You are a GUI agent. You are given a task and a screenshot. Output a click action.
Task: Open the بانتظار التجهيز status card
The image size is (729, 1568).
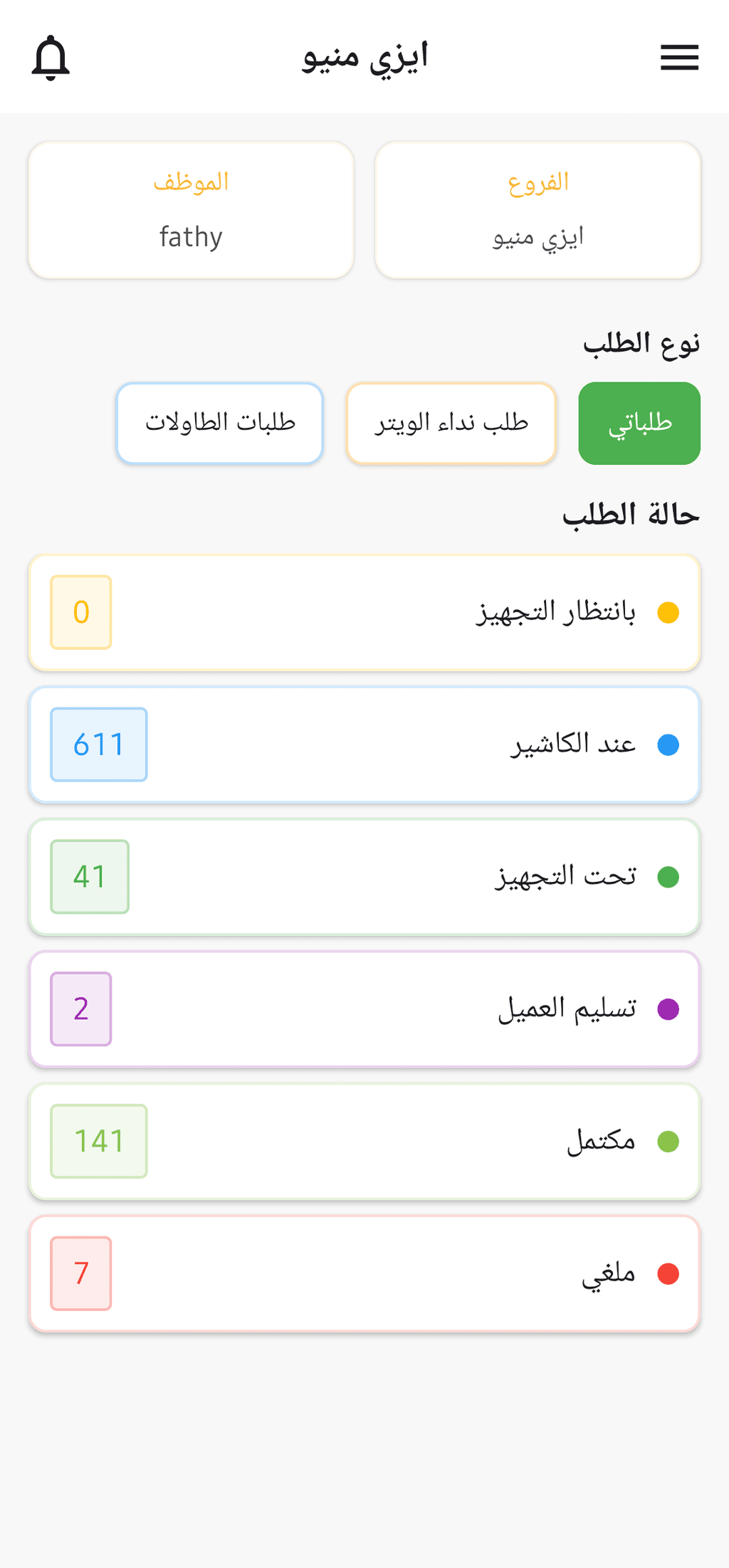click(x=364, y=612)
